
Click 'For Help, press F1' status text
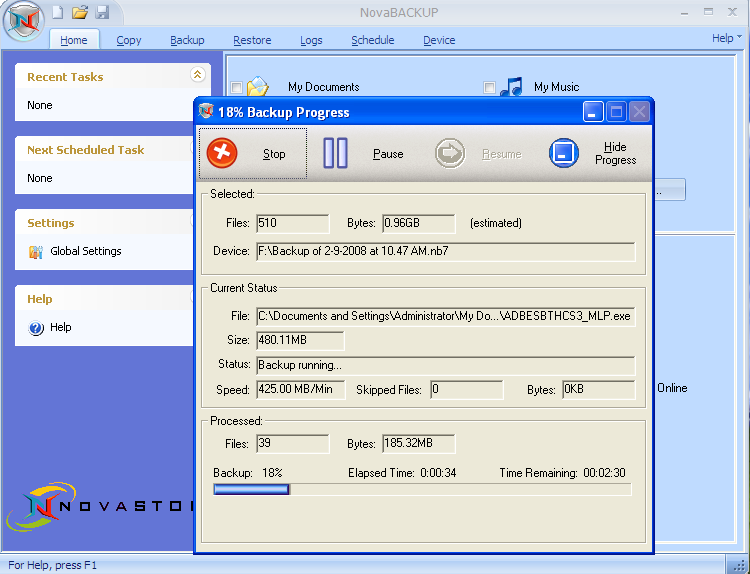tap(53, 565)
